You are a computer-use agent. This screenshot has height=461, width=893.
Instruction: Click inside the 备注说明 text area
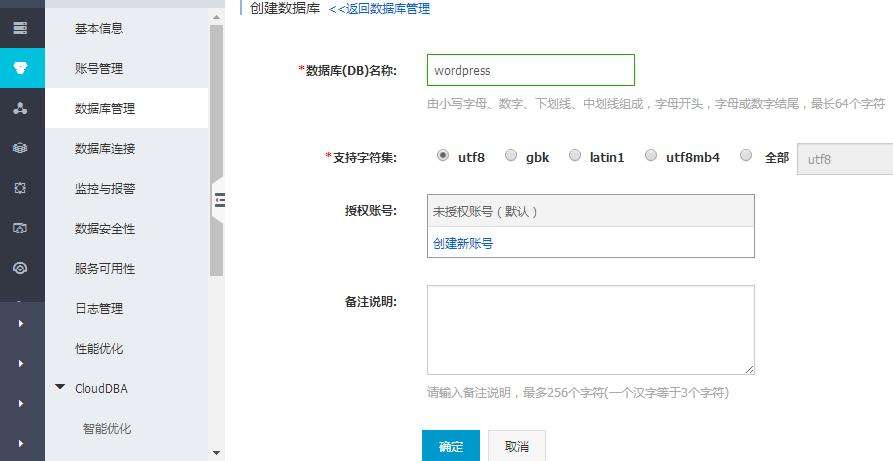click(x=591, y=330)
